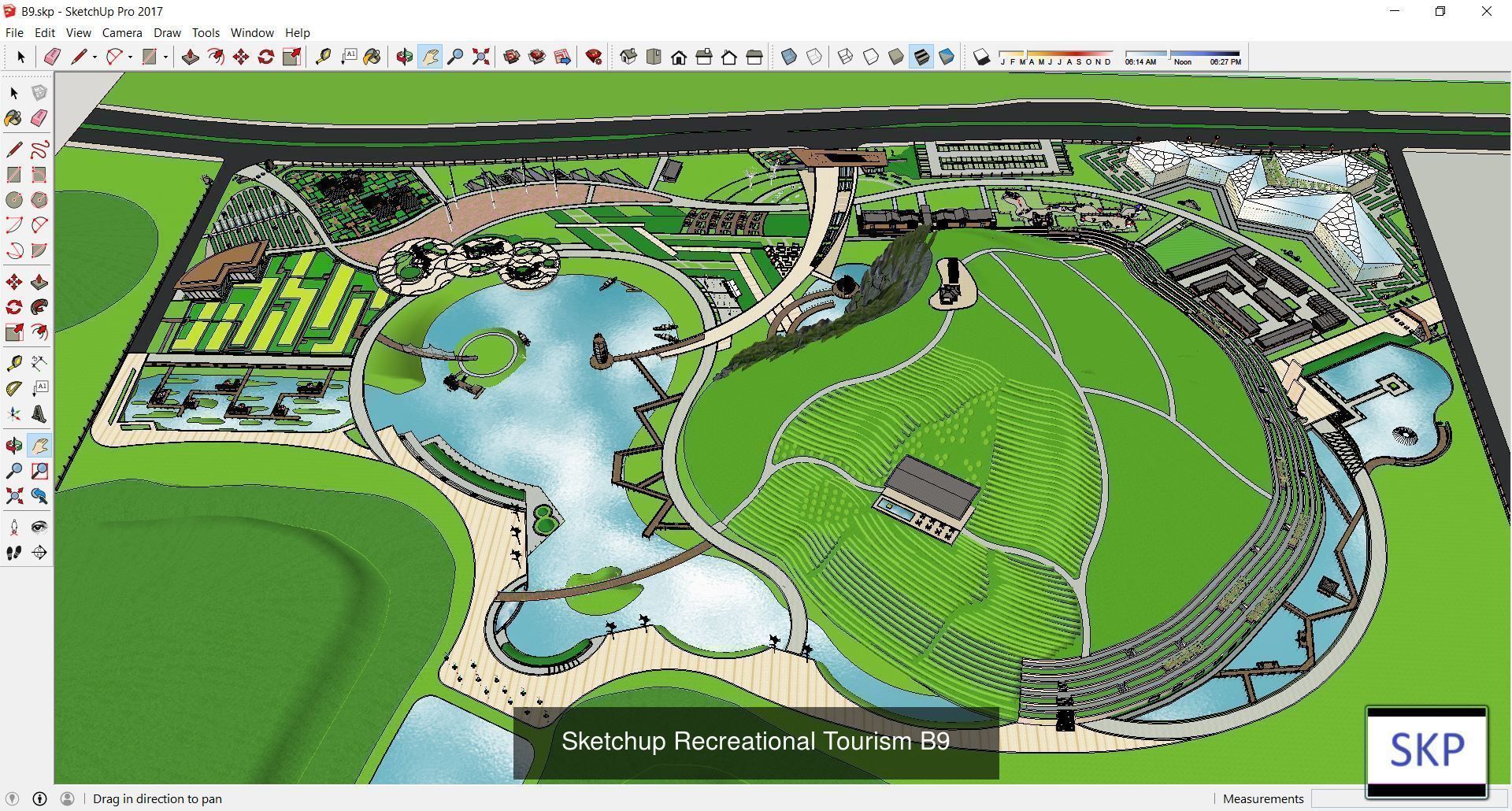Switch to Iso view icon
1512x811 pixels.
coord(628,57)
